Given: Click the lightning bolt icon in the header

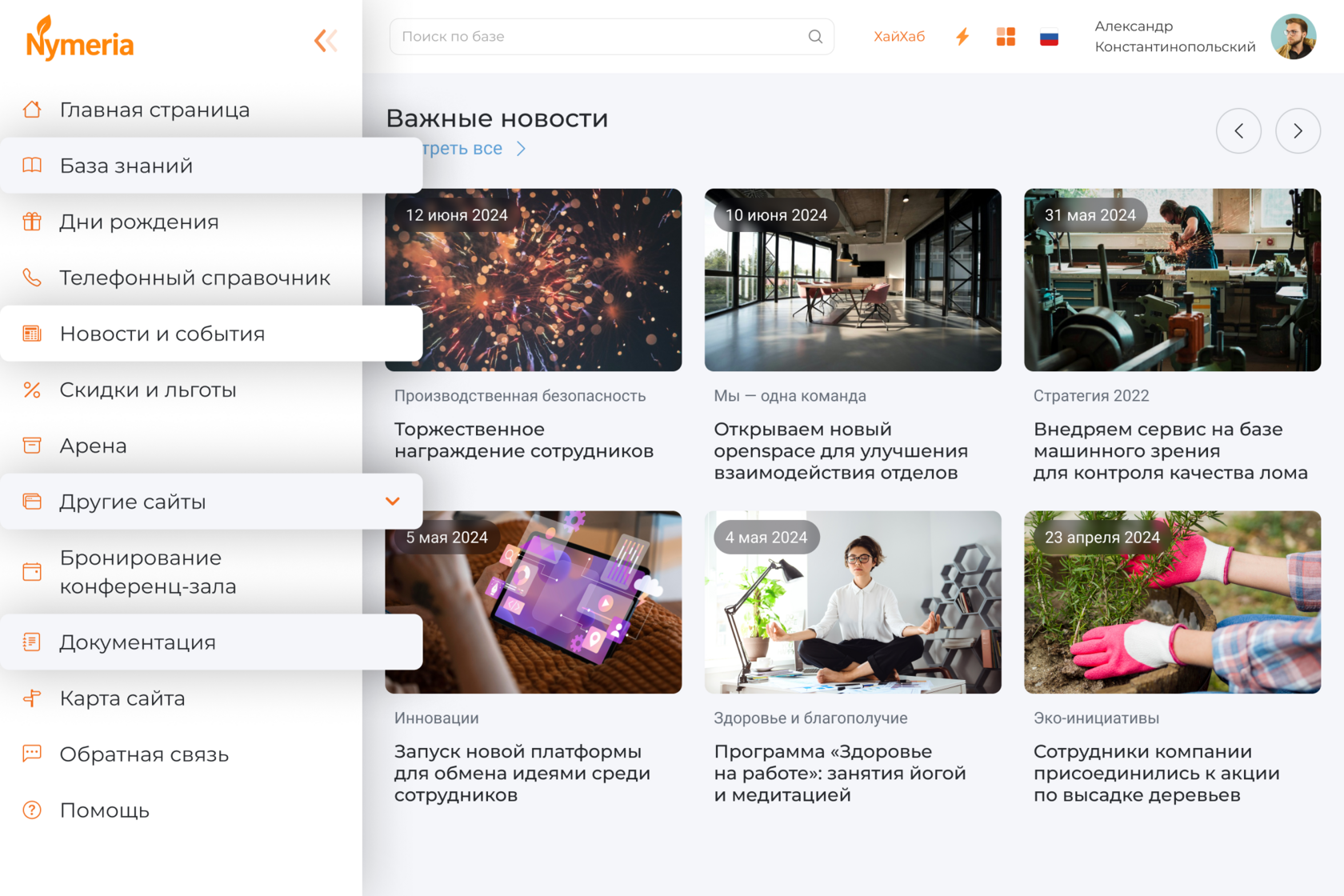Looking at the screenshot, I should point(962,36).
